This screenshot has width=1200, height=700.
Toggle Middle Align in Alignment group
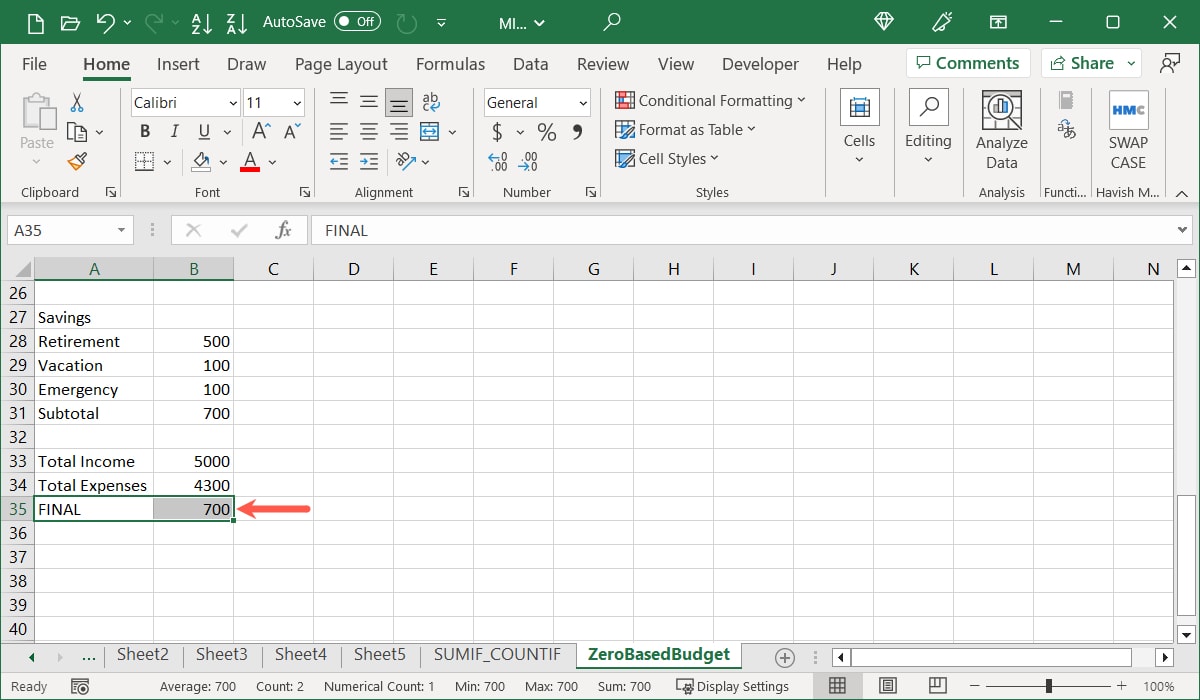coord(369,101)
